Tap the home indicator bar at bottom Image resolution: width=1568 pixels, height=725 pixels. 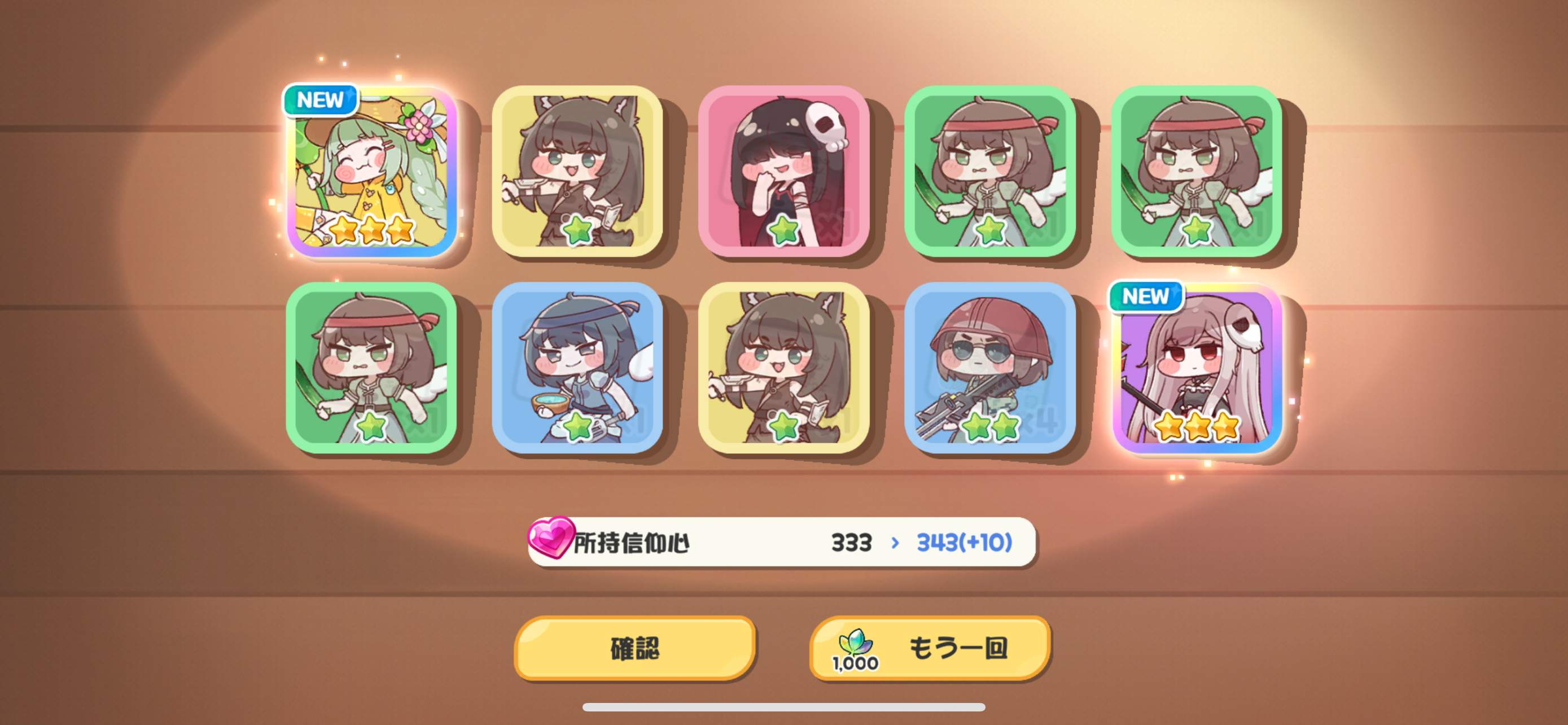(x=783, y=707)
